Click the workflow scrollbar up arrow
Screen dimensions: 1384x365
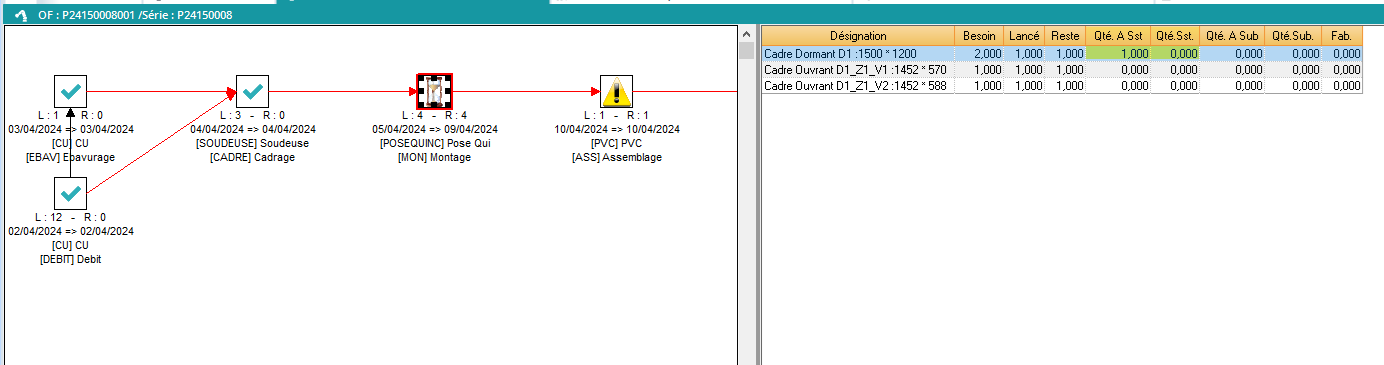(x=746, y=33)
